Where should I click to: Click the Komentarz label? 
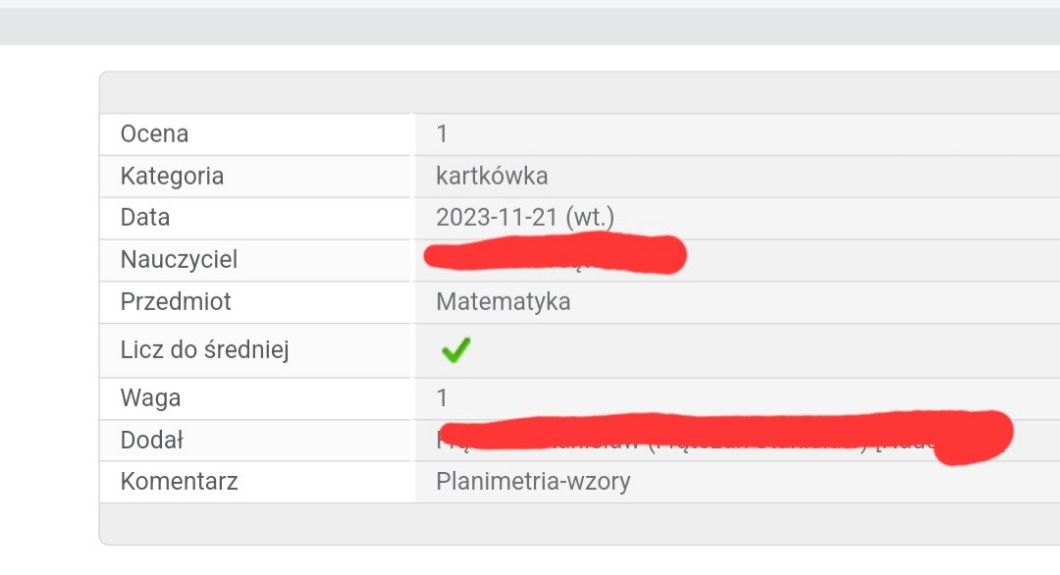point(178,482)
